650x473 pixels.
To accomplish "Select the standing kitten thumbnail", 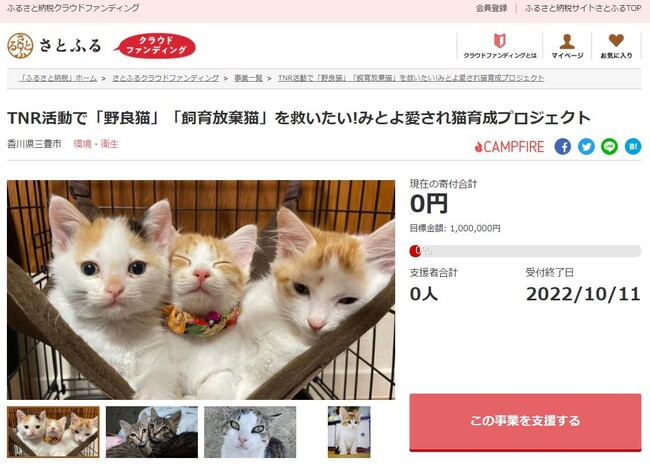I will pos(349,432).
